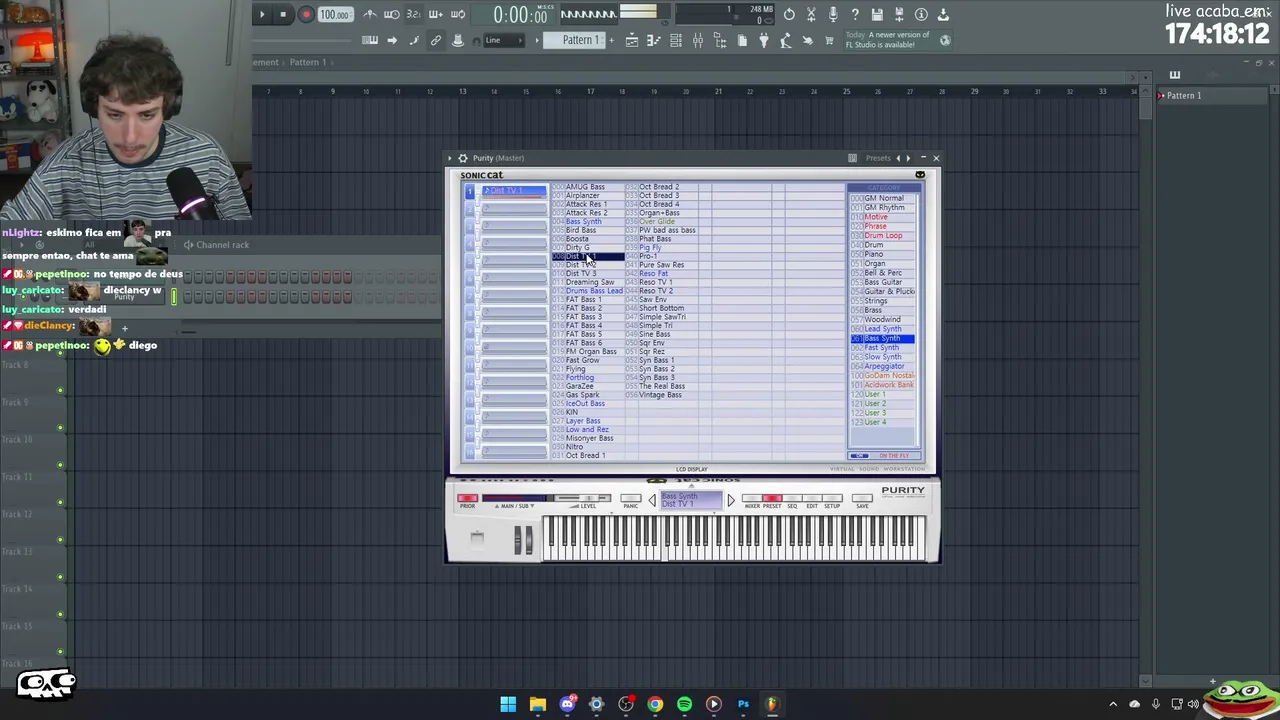Switch to the Piano category

click(874, 254)
